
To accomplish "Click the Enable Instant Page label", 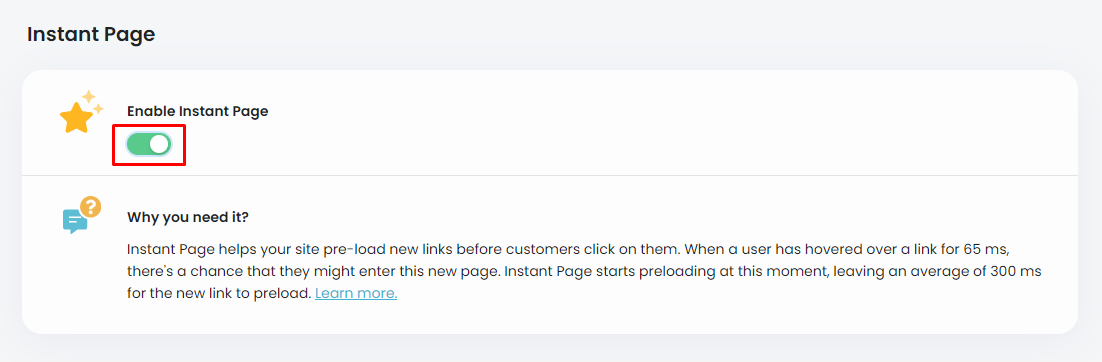I will [x=197, y=111].
